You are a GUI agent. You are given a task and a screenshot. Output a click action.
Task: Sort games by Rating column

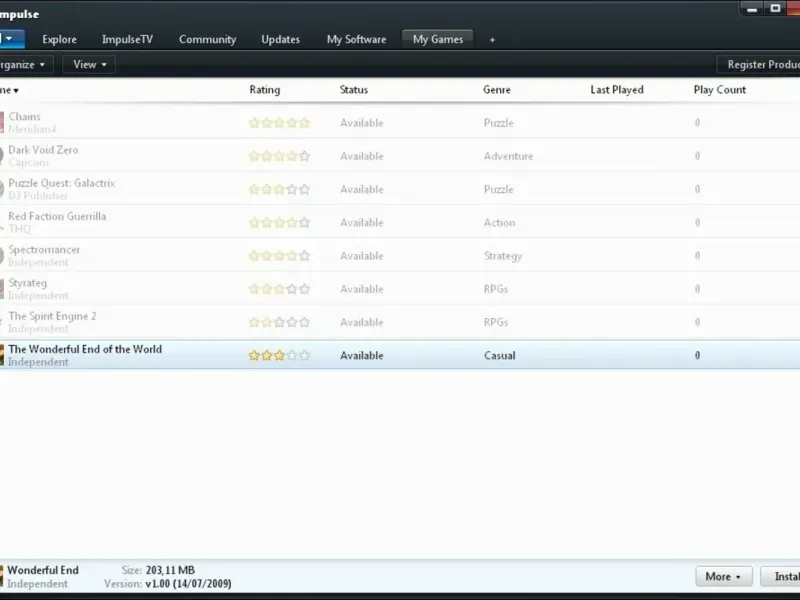[264, 90]
